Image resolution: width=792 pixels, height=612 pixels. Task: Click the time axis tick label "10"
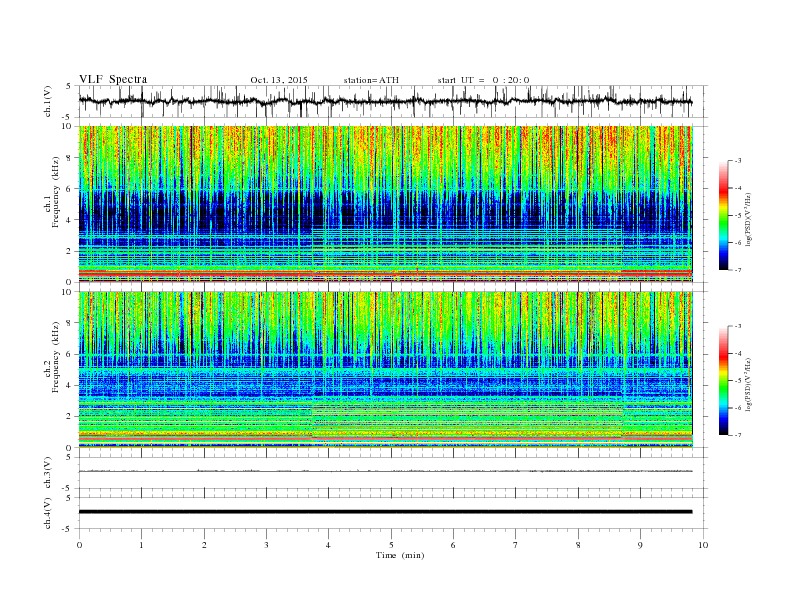pos(703,545)
